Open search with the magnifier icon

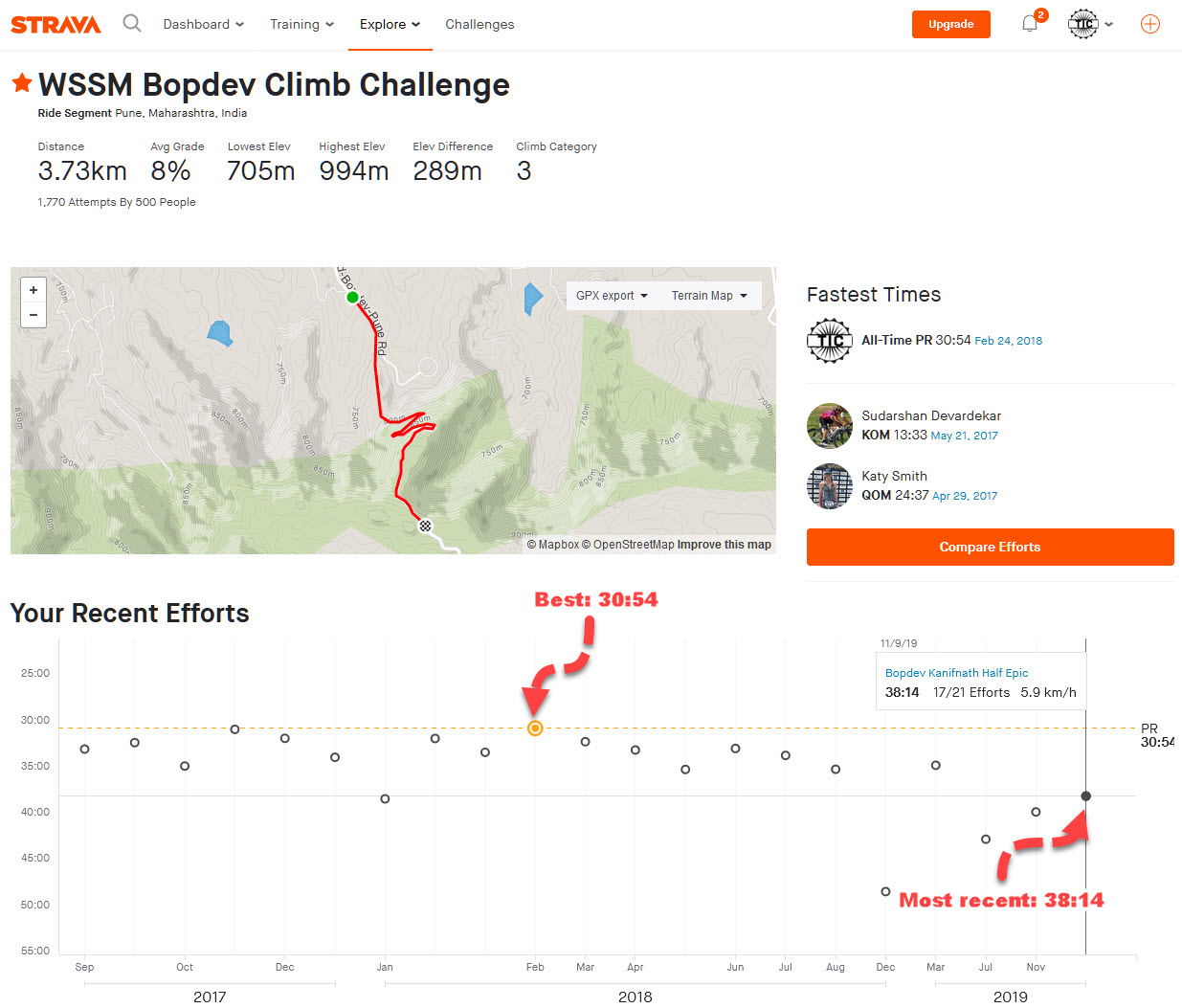coord(132,23)
